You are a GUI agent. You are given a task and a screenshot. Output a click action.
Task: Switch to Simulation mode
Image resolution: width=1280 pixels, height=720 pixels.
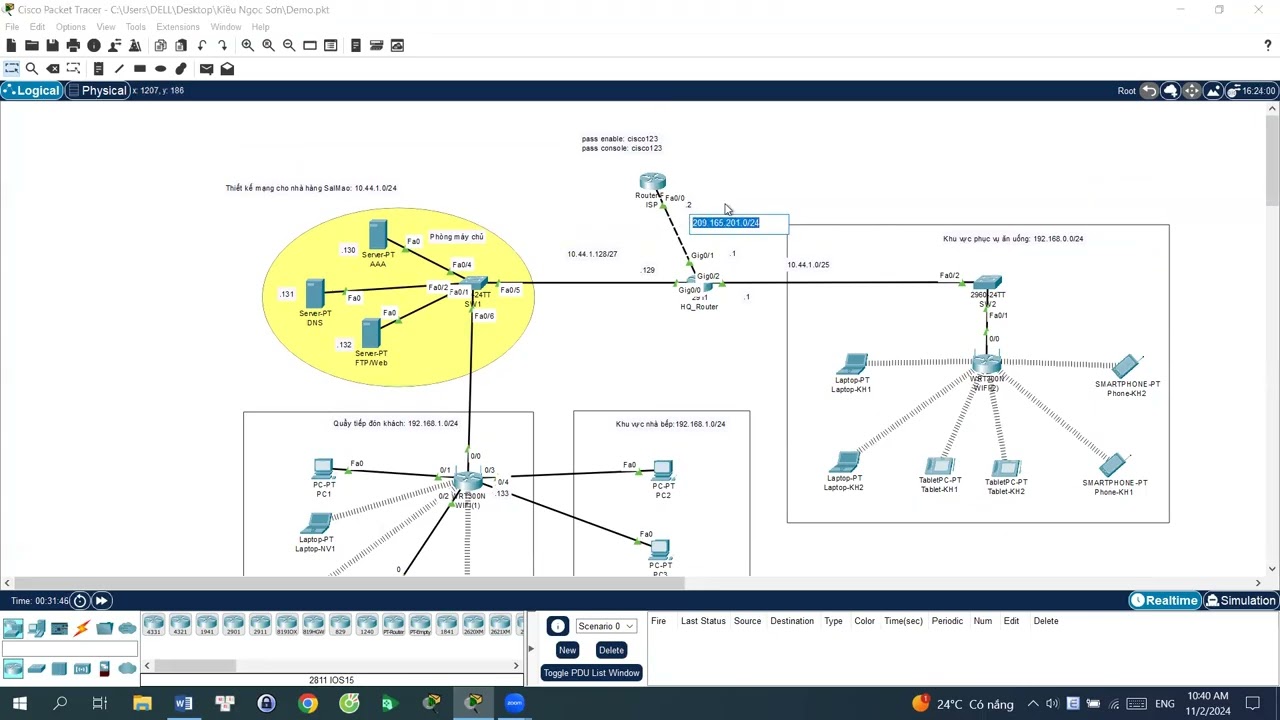[x=1241, y=601]
